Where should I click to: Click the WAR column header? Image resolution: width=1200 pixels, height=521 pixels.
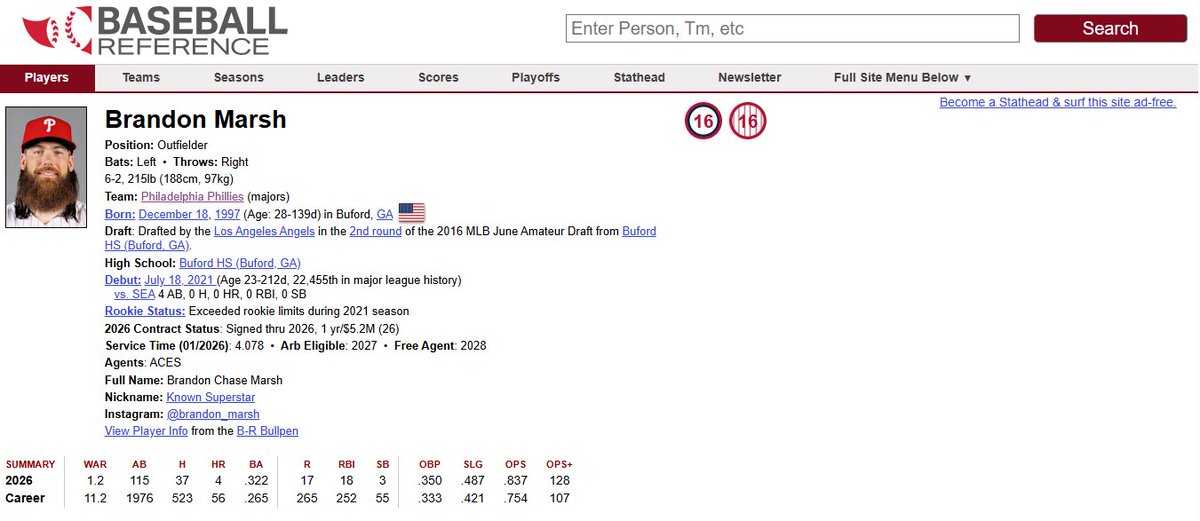click(x=95, y=465)
